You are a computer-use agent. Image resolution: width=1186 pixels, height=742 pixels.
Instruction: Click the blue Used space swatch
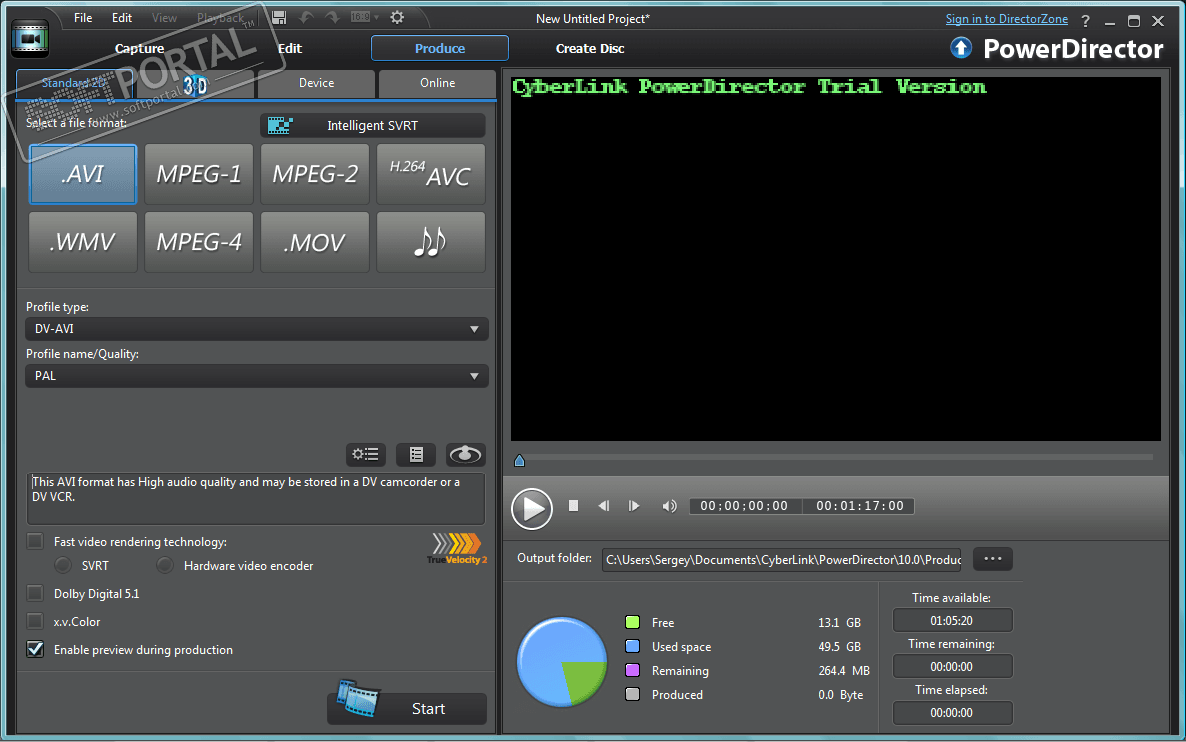(x=632, y=647)
